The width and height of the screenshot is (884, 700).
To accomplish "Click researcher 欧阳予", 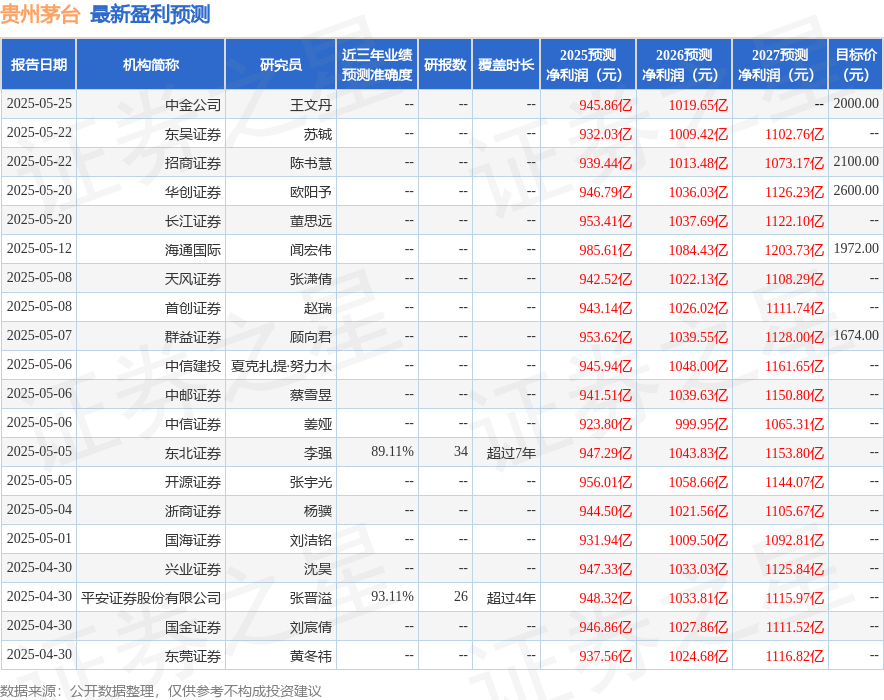I will tap(311, 192).
